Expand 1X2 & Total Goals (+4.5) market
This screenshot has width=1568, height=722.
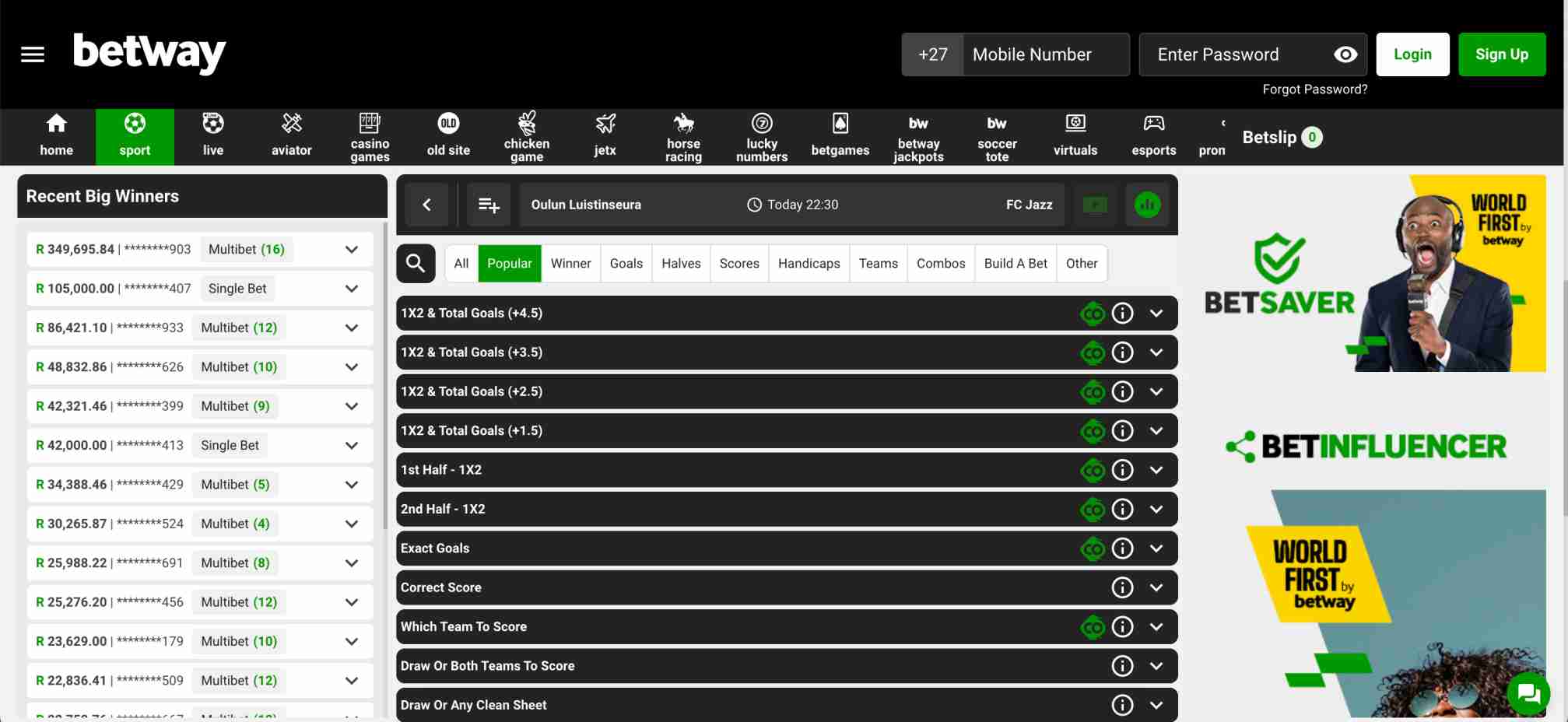click(1156, 314)
